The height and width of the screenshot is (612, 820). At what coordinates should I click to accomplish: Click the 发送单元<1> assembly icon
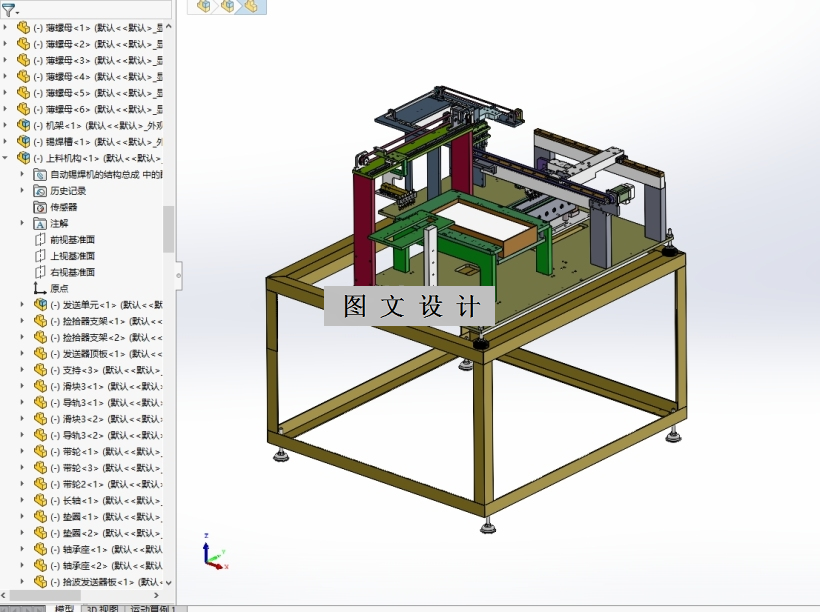click(40, 304)
